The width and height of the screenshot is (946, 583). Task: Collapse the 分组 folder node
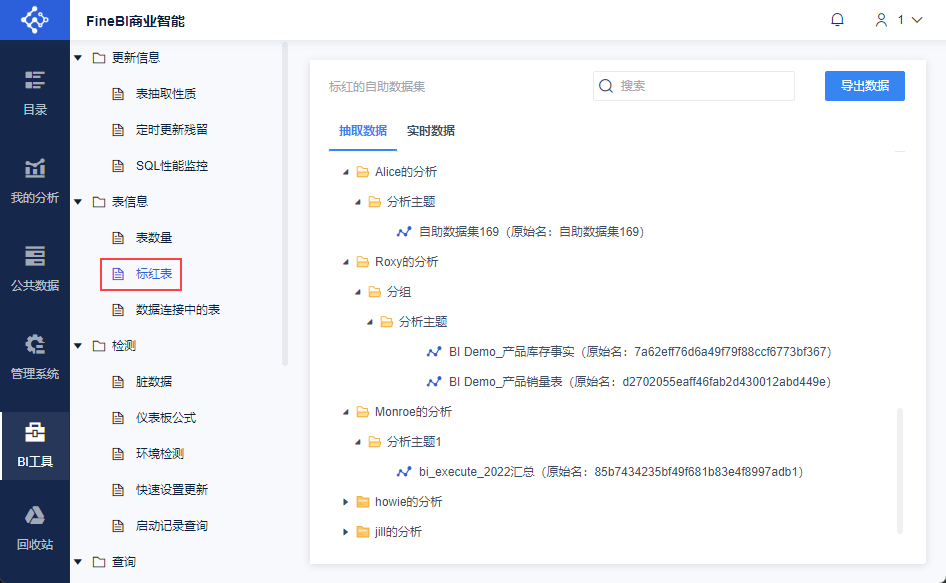pyautogui.click(x=358, y=292)
